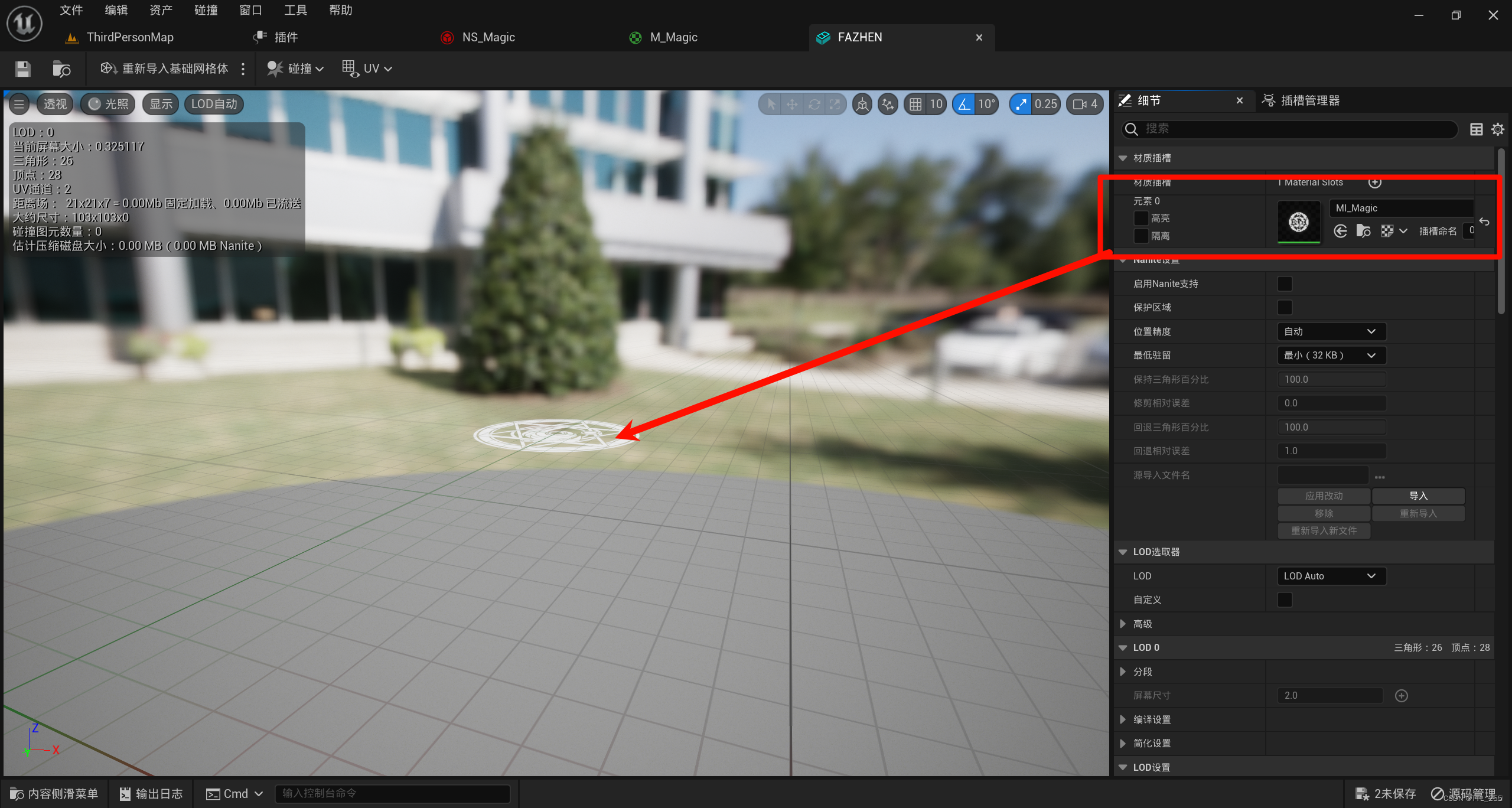Open the 工具 menu
Image resolution: width=1512 pixels, height=808 pixels.
point(295,10)
